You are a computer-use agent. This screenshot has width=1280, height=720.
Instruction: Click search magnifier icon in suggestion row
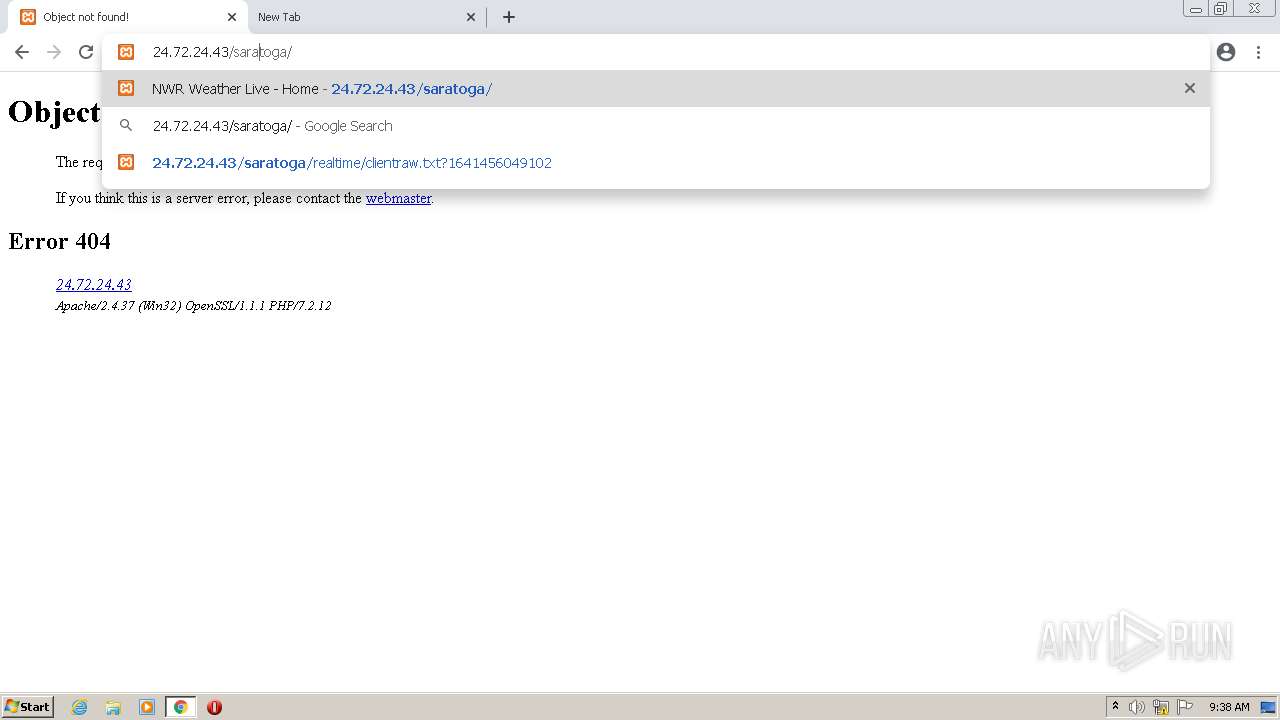[x=126, y=126]
